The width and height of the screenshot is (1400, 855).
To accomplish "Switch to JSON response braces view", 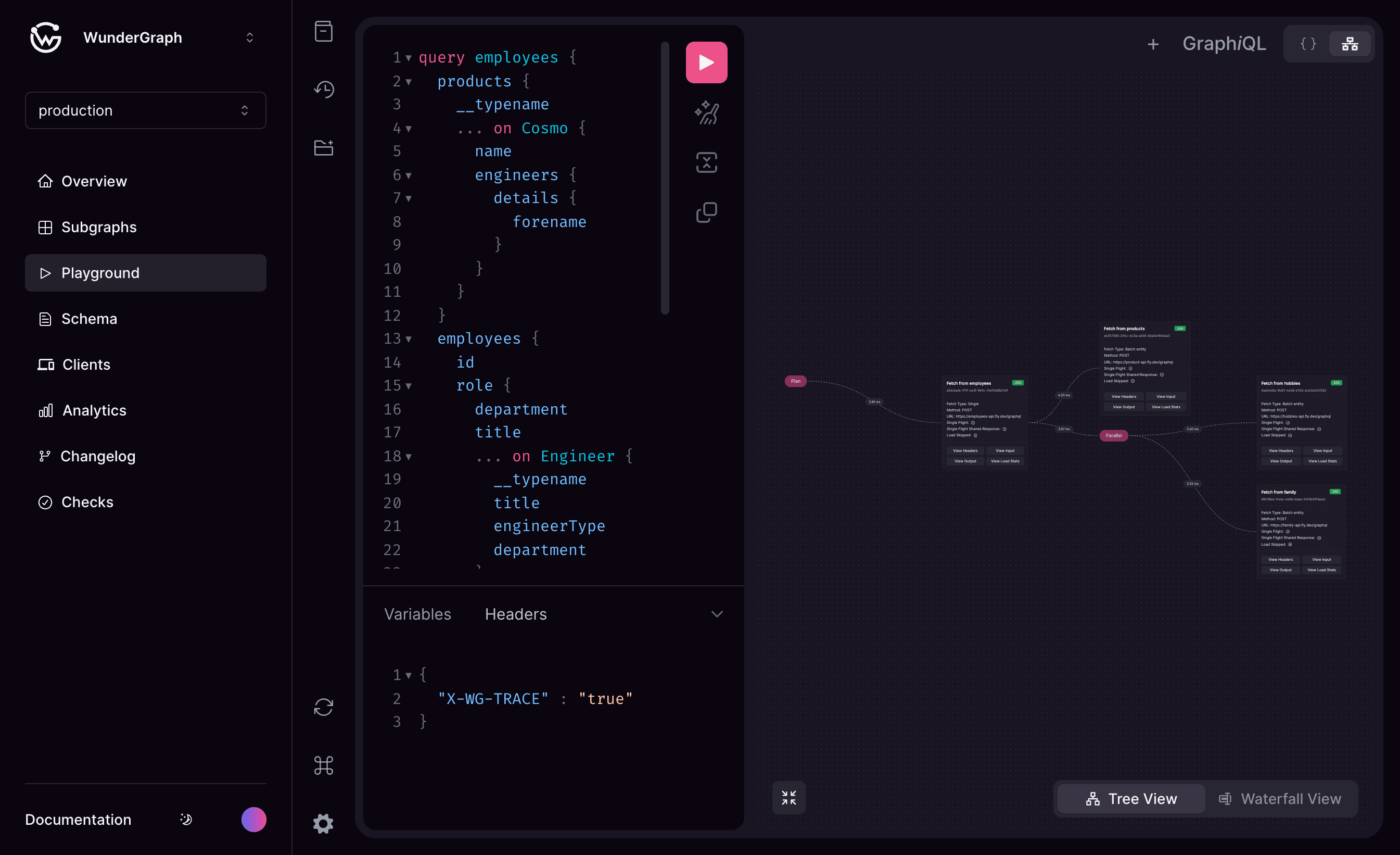I will [x=1308, y=44].
